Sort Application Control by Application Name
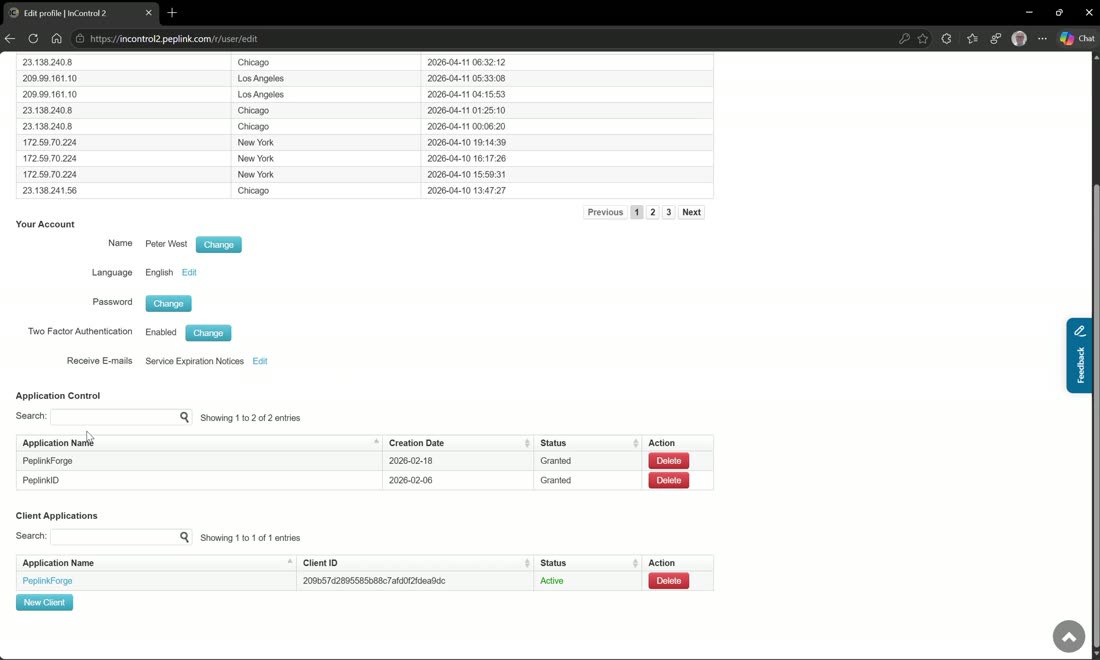Screen dimensions: 1100x660 point(199,443)
